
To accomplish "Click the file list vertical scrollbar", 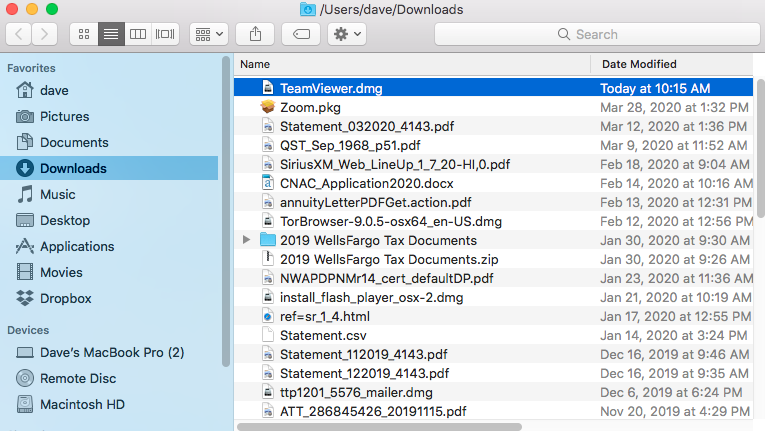I will (761, 148).
